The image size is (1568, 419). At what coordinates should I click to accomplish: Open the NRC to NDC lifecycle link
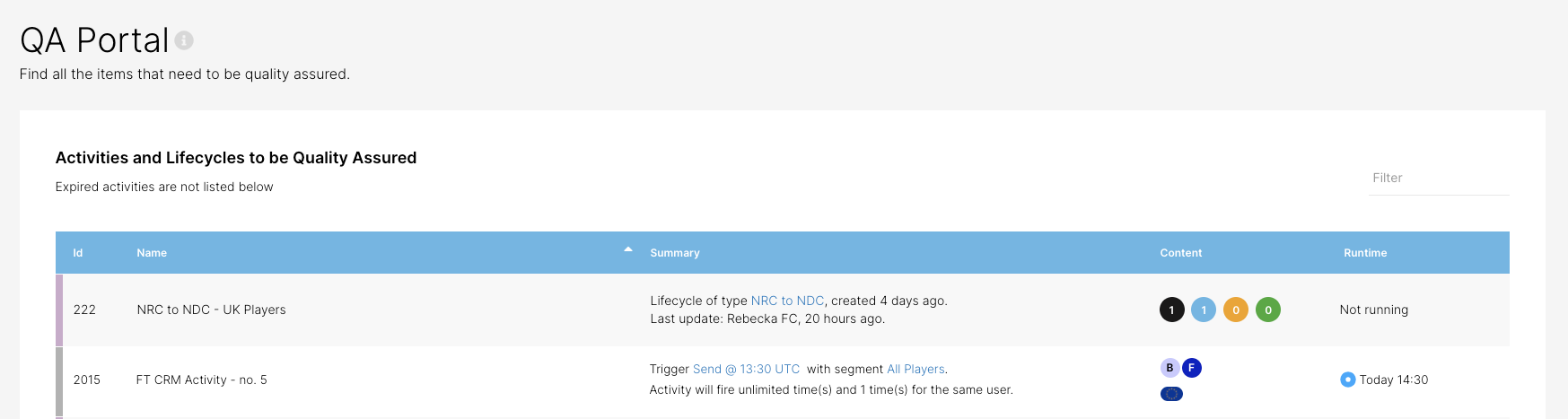(787, 301)
